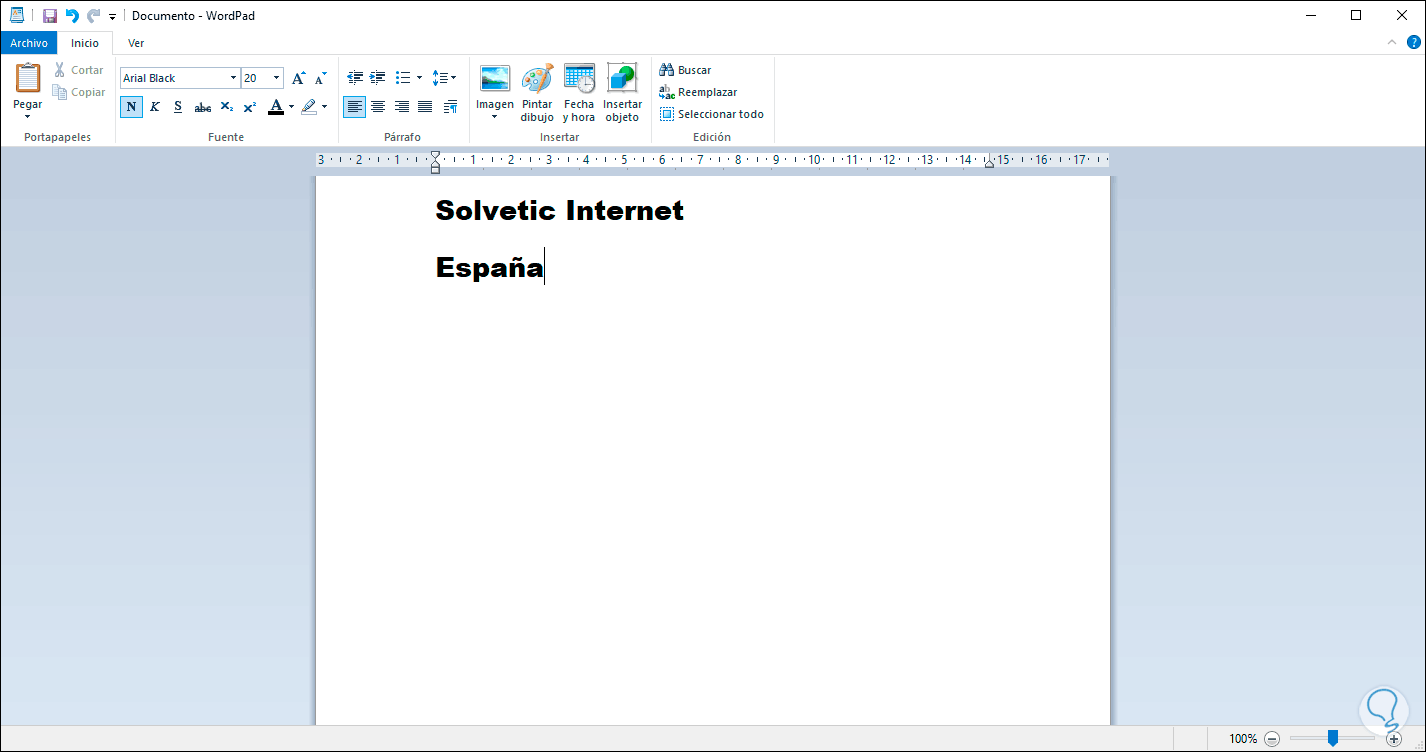Image resolution: width=1426 pixels, height=752 pixels.
Task: Open WordPad help with the question mark icon
Action: pyautogui.click(x=1413, y=42)
